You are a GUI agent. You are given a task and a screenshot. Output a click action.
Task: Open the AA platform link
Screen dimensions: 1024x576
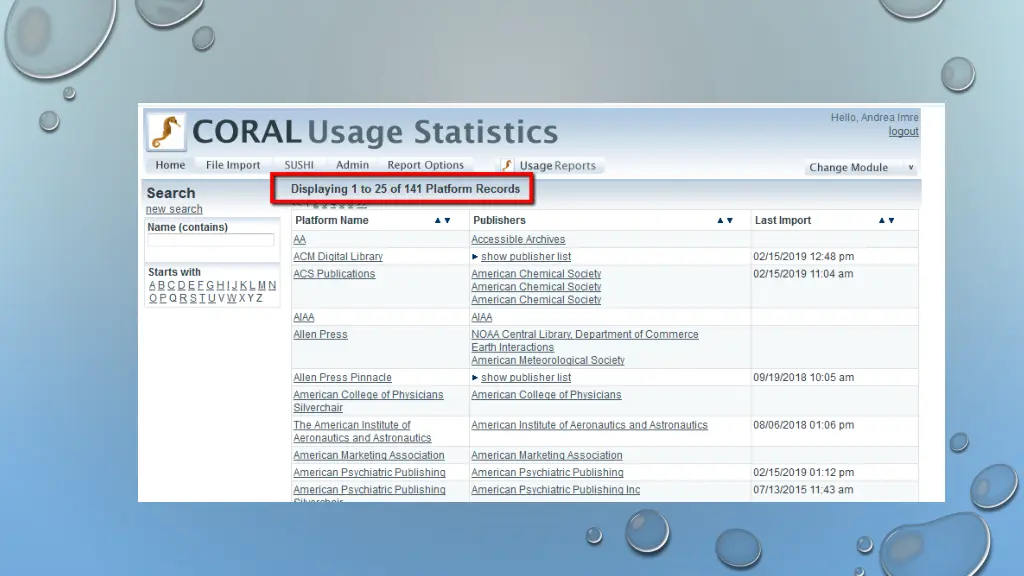[300, 240]
